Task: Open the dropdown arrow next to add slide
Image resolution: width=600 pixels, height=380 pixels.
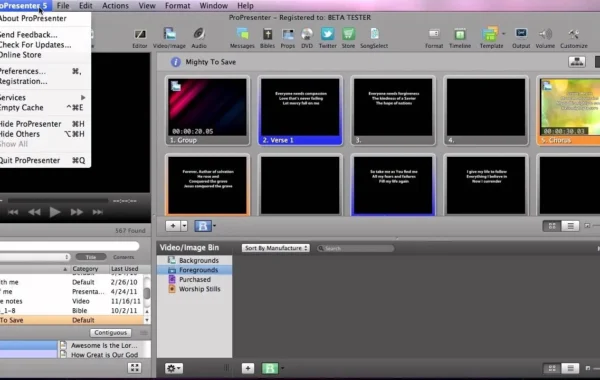Action: click(x=184, y=226)
